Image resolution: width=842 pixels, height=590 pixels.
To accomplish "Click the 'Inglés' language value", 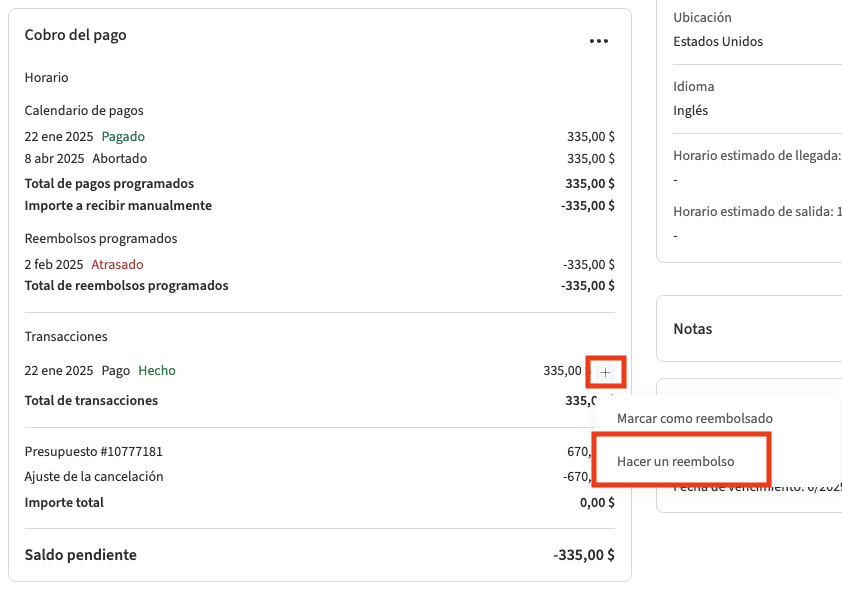I will click(690, 111).
